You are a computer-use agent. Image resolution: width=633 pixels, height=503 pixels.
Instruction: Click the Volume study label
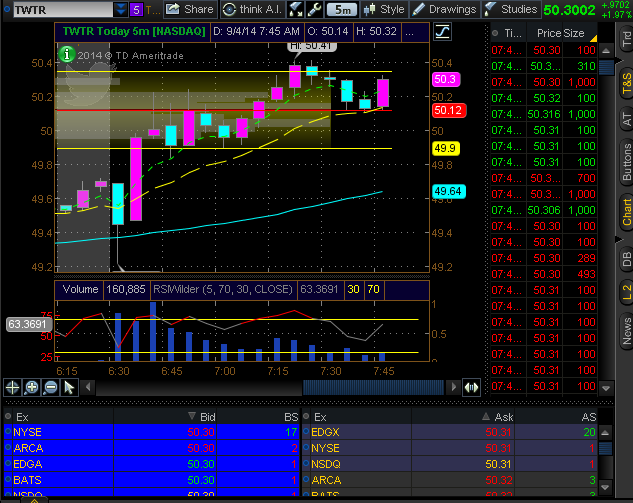[80, 289]
